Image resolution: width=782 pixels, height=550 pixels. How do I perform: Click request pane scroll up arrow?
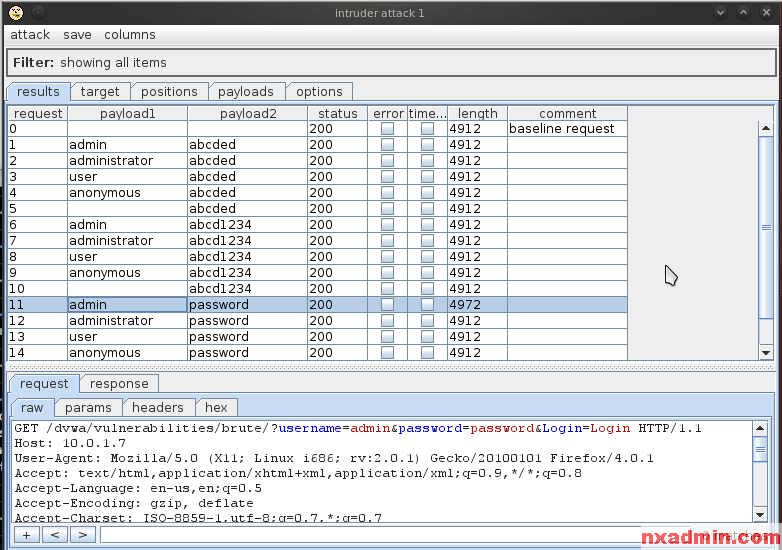[x=760, y=428]
